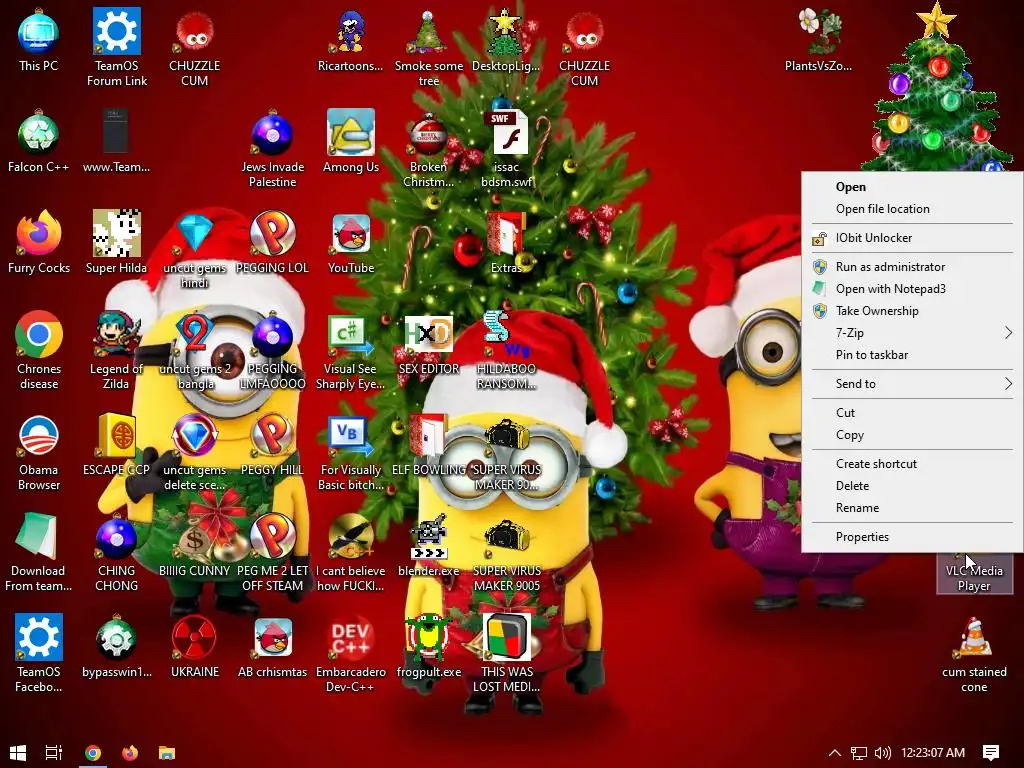The image size is (1024, 768).
Task: Choose Delete in context menu
Action: click(x=912, y=486)
